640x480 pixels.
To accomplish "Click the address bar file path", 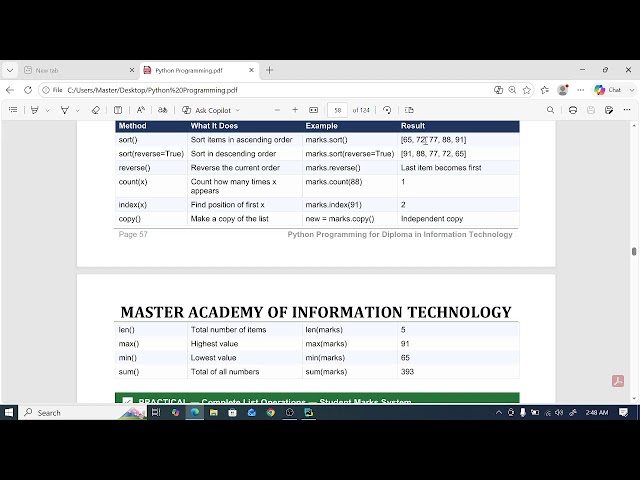I will click(x=152, y=90).
